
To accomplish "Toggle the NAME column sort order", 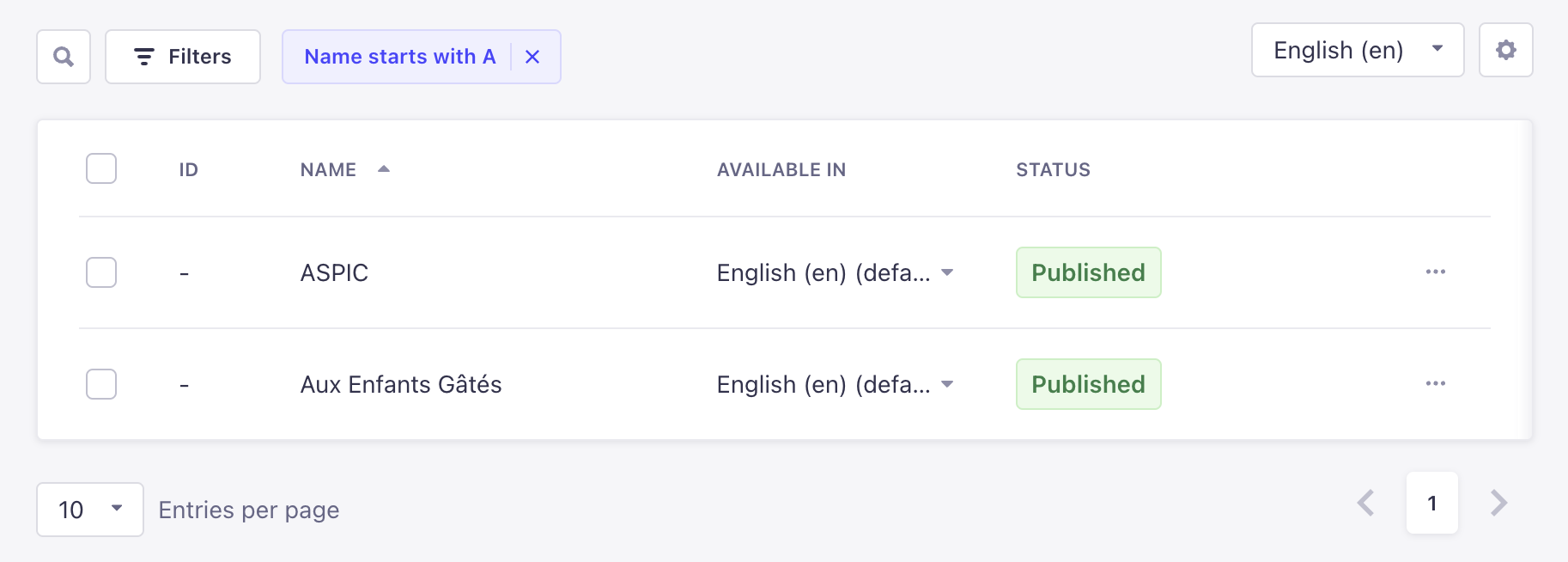I will 384,168.
